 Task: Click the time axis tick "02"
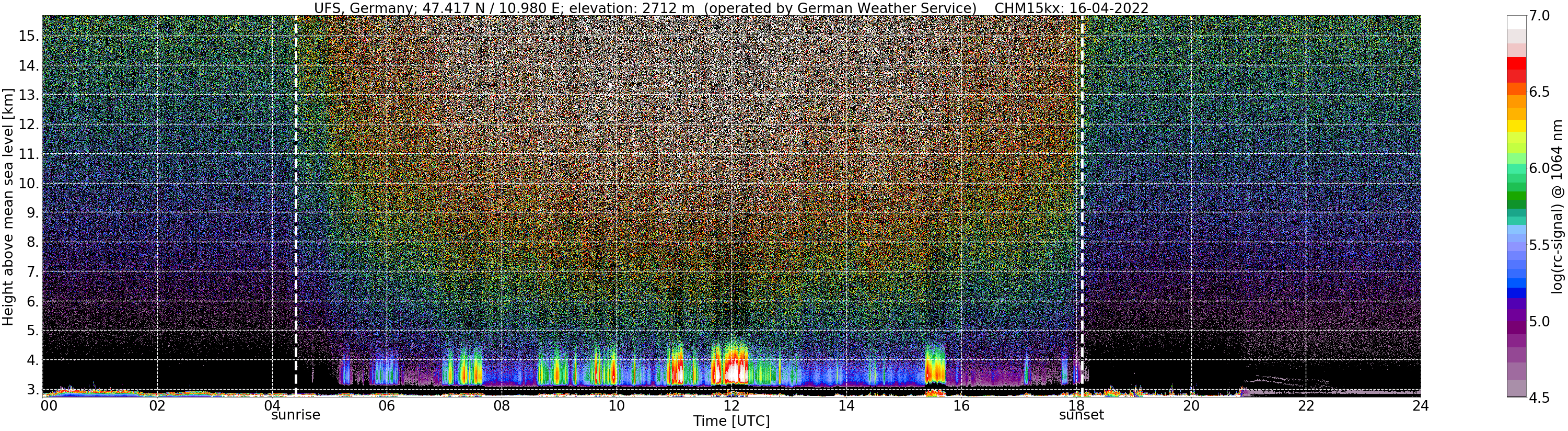pyautogui.click(x=157, y=405)
